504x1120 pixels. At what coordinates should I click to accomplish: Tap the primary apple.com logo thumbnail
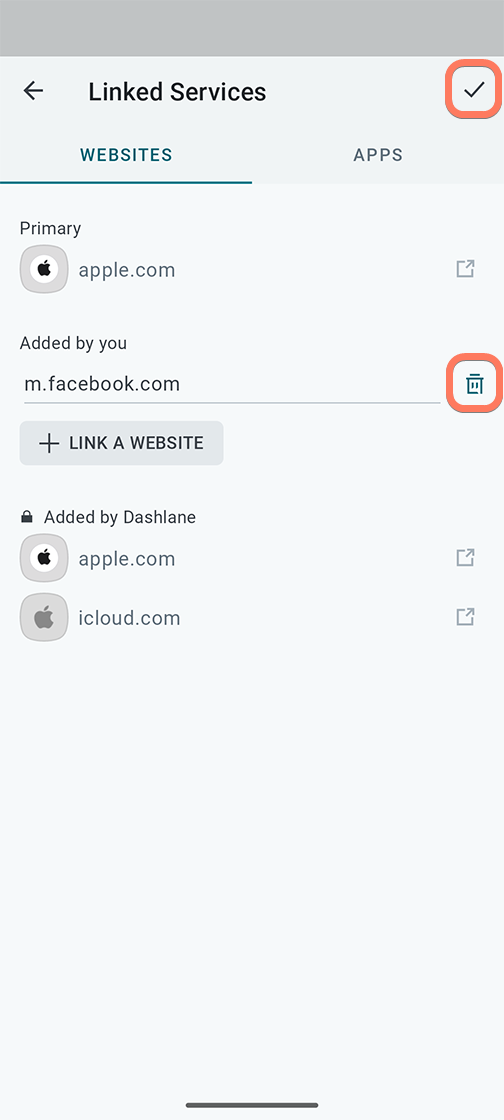[44, 269]
